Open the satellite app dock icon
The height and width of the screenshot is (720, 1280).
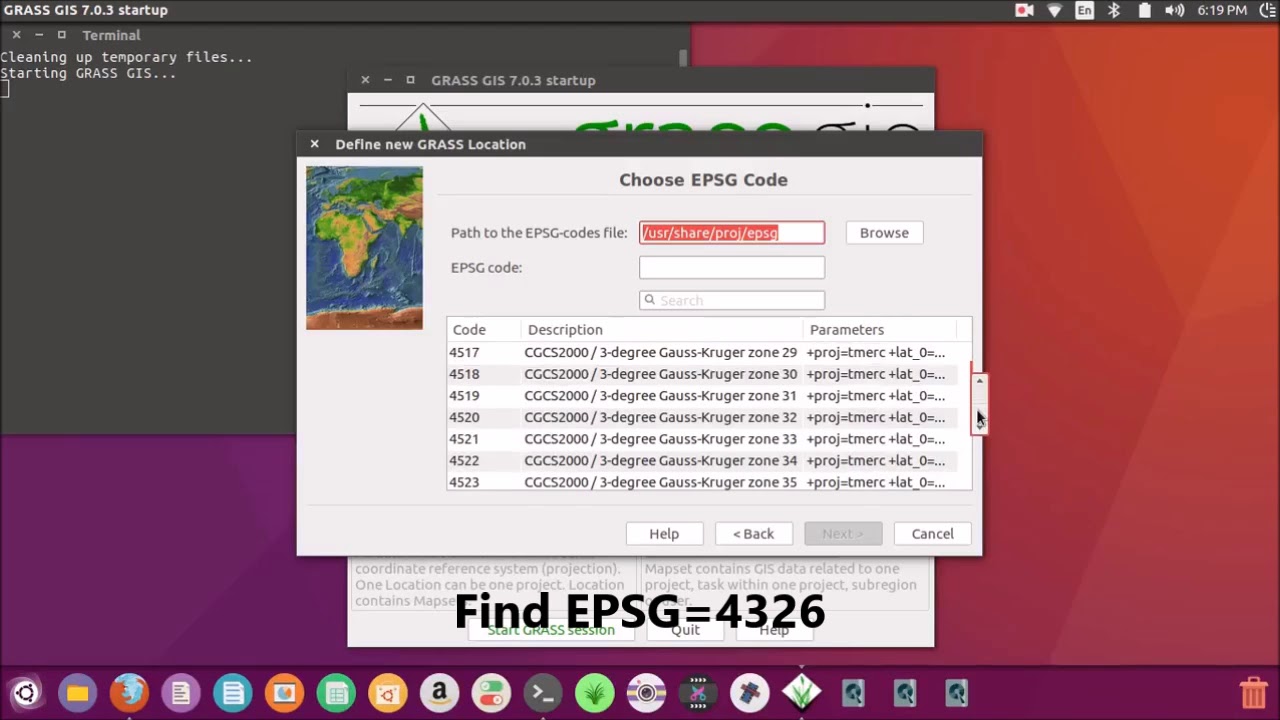point(750,693)
